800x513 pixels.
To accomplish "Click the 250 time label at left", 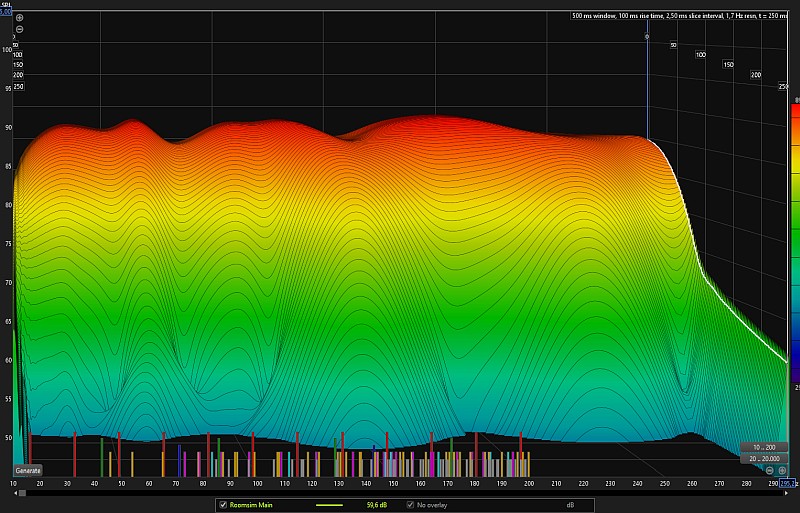I will [18, 87].
